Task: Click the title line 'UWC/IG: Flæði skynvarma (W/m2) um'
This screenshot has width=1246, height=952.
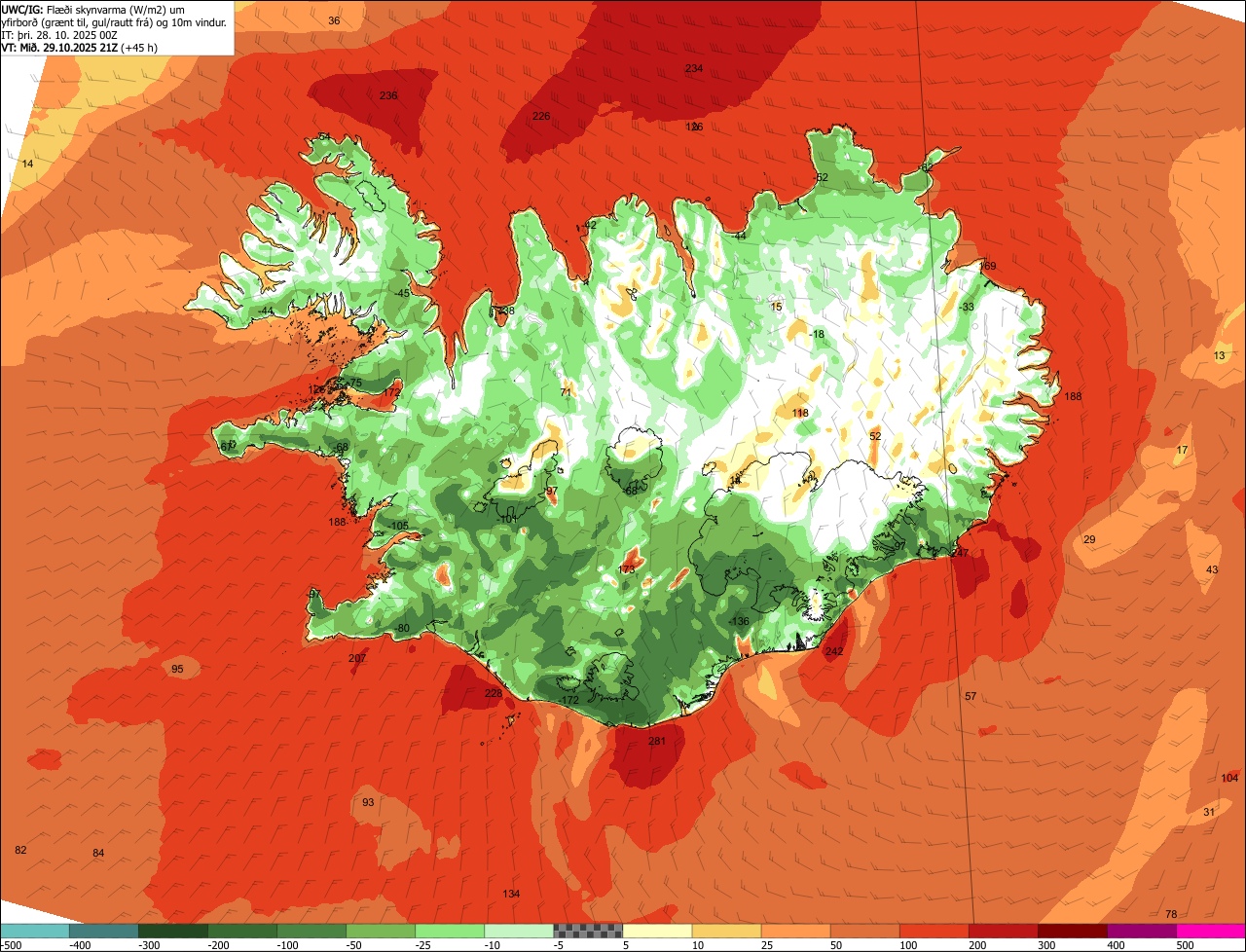Action: [93, 9]
